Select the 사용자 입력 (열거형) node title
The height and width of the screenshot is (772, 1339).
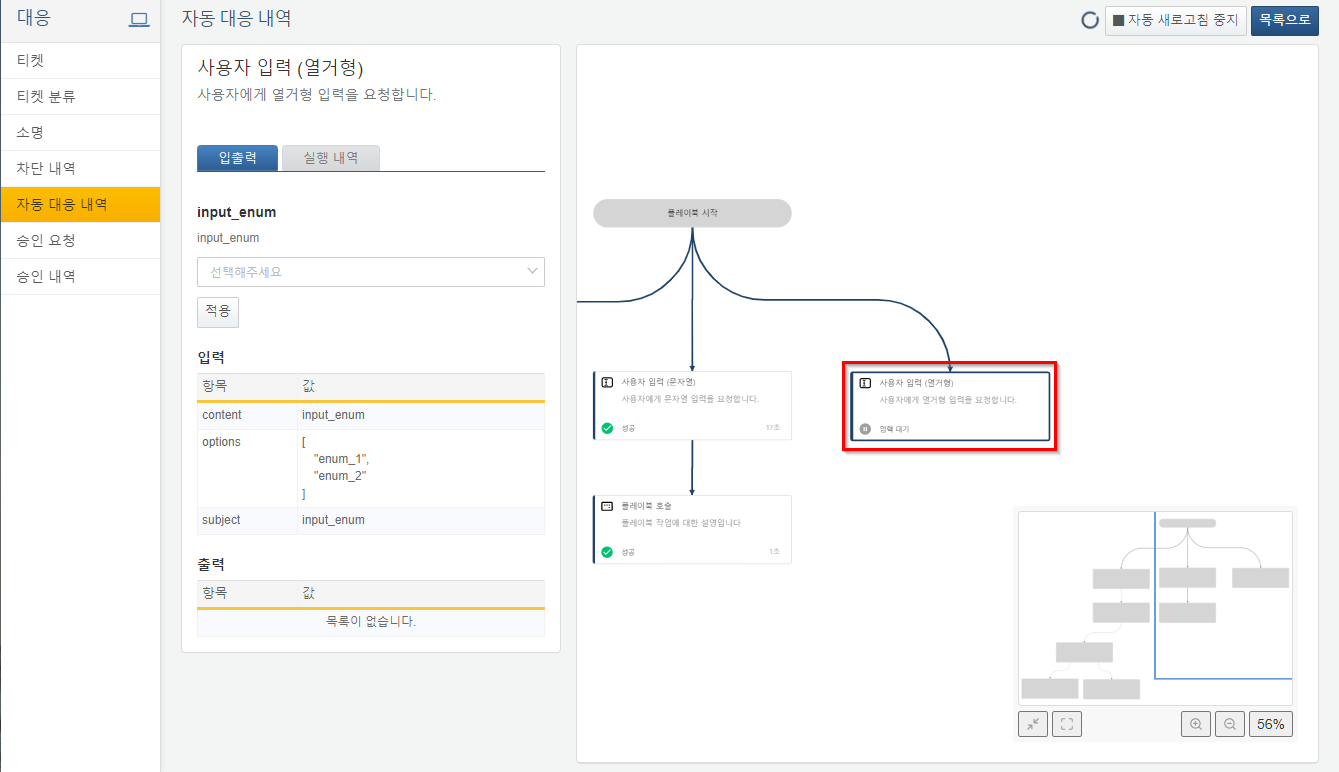[x=916, y=383]
